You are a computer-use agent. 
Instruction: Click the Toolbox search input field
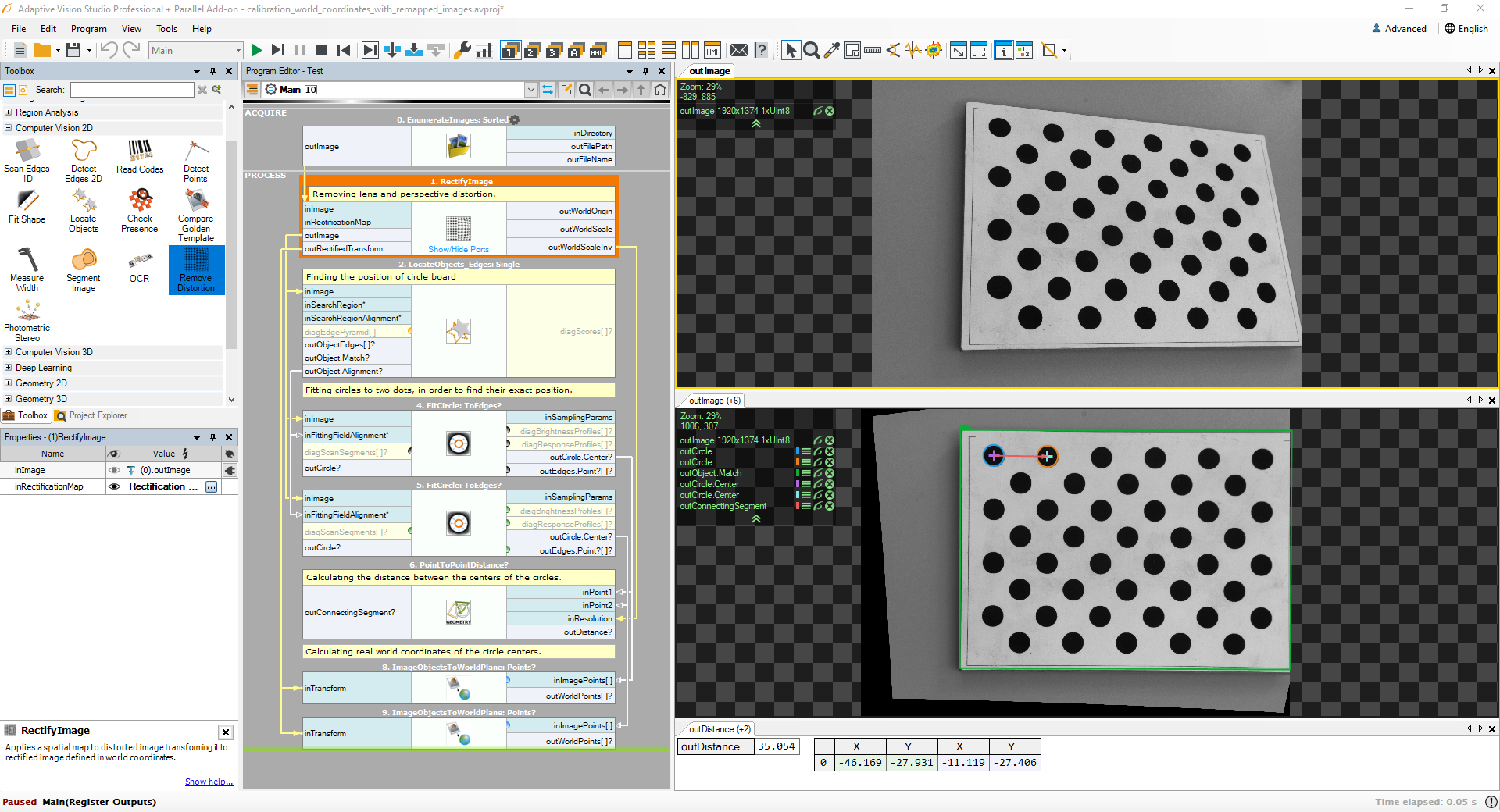pos(131,89)
